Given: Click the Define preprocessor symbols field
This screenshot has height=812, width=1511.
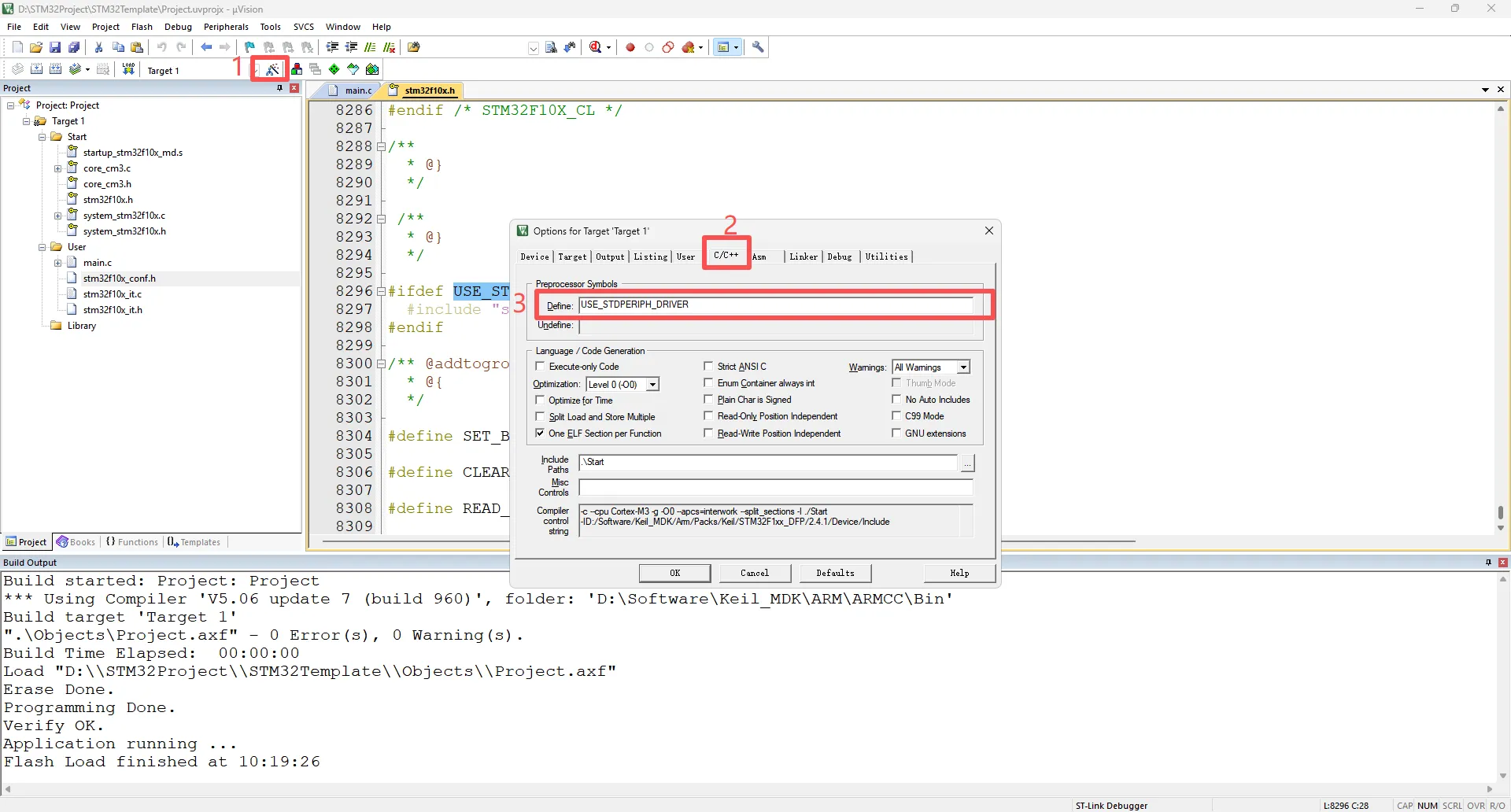Looking at the screenshot, I should [775, 305].
